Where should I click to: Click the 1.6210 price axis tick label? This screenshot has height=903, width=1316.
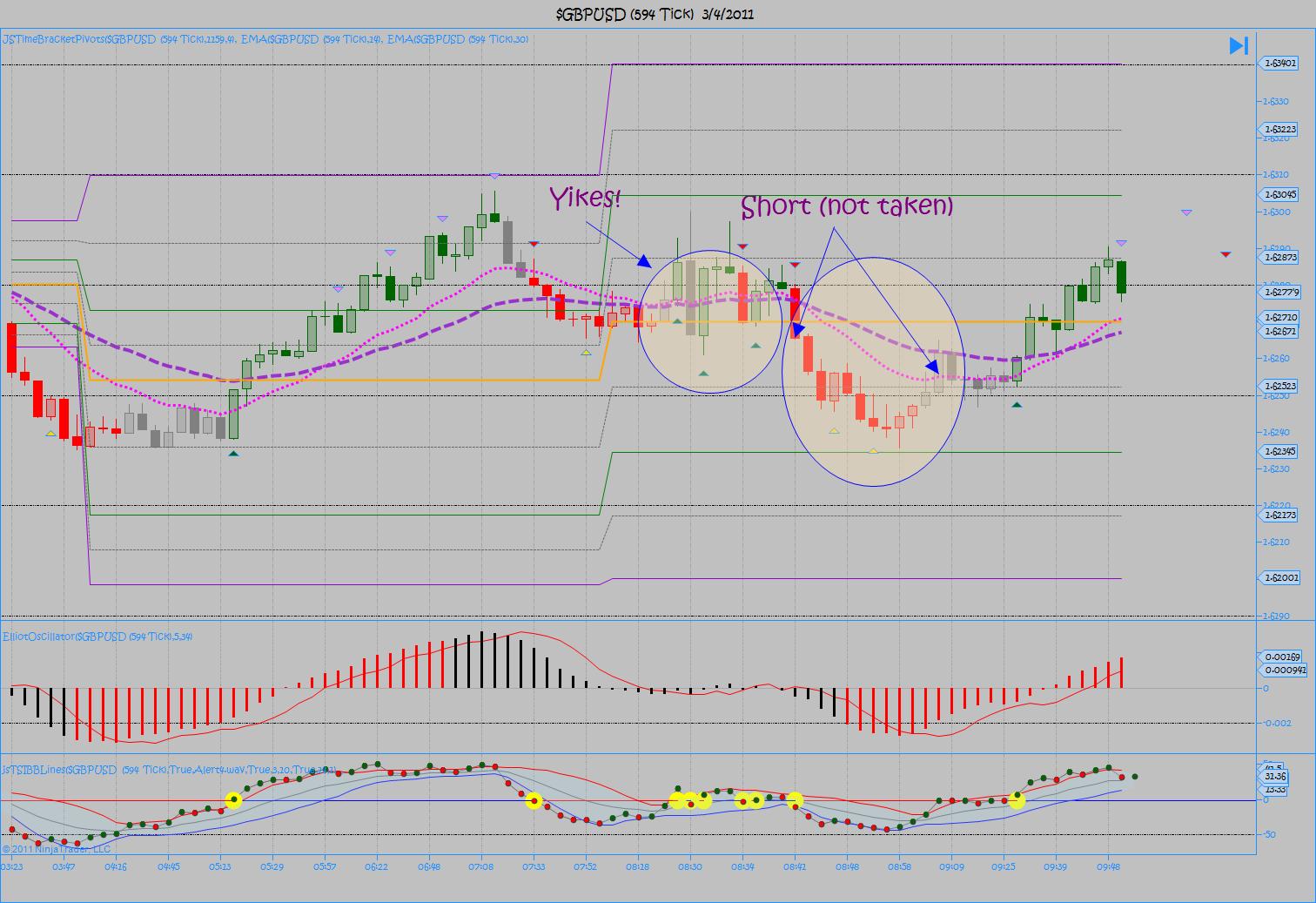(1276, 542)
